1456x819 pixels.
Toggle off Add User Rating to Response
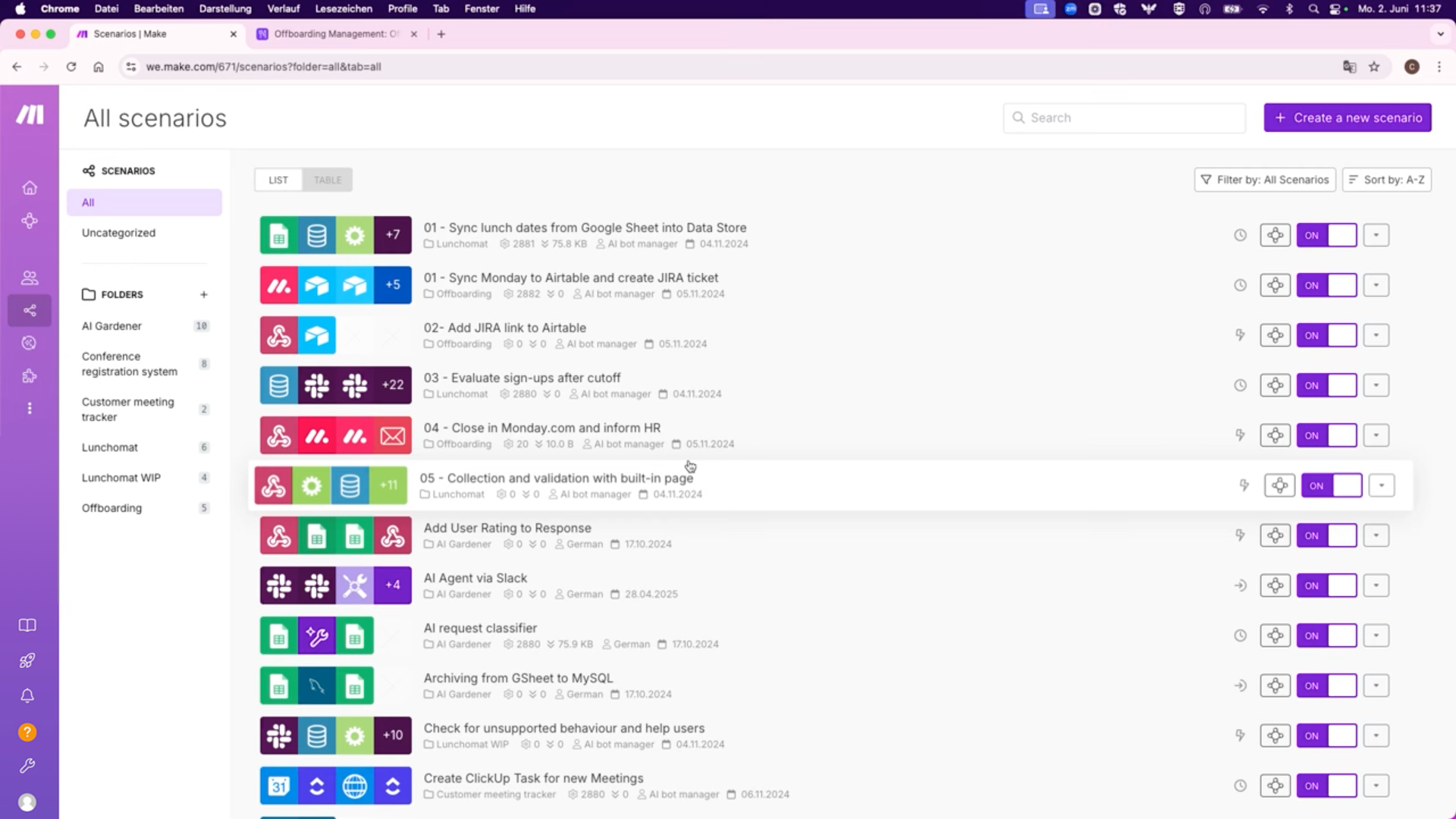coord(1326,535)
